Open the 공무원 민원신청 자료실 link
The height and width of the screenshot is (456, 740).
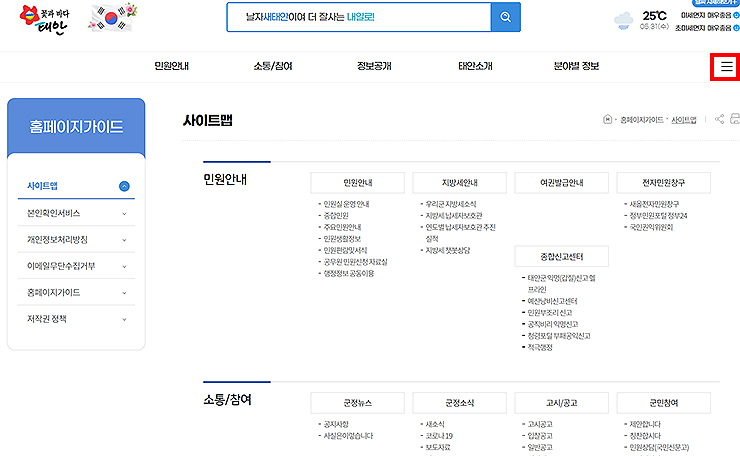355,262
